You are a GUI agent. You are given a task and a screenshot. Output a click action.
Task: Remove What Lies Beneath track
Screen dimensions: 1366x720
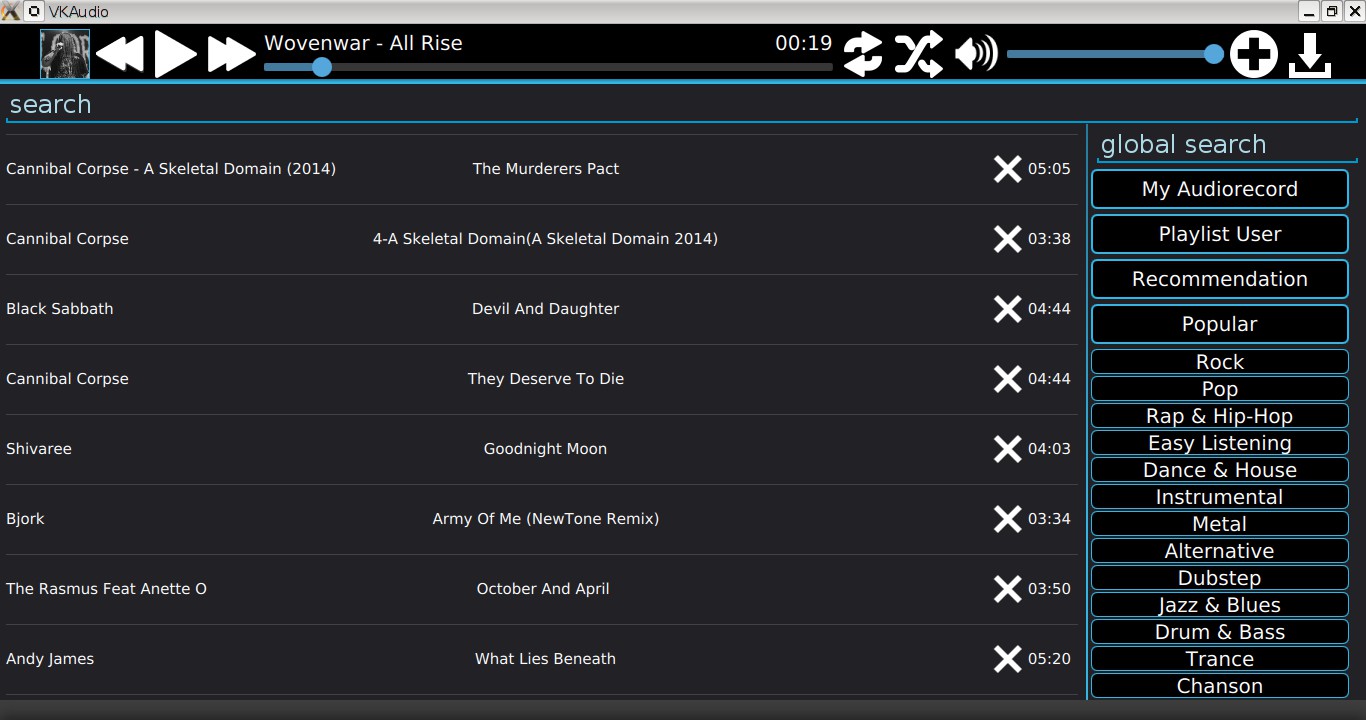point(1007,659)
